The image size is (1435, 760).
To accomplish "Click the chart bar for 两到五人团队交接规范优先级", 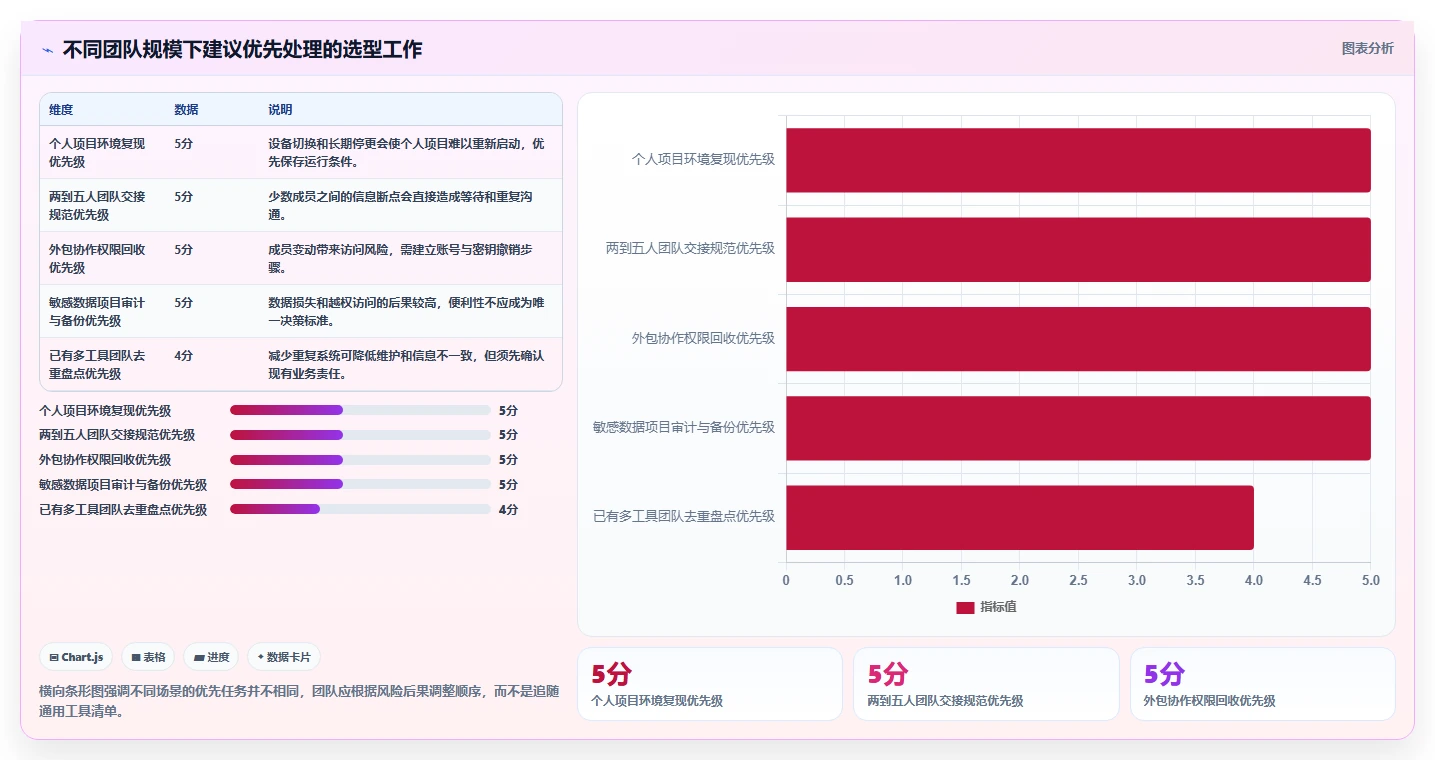I will (1078, 249).
